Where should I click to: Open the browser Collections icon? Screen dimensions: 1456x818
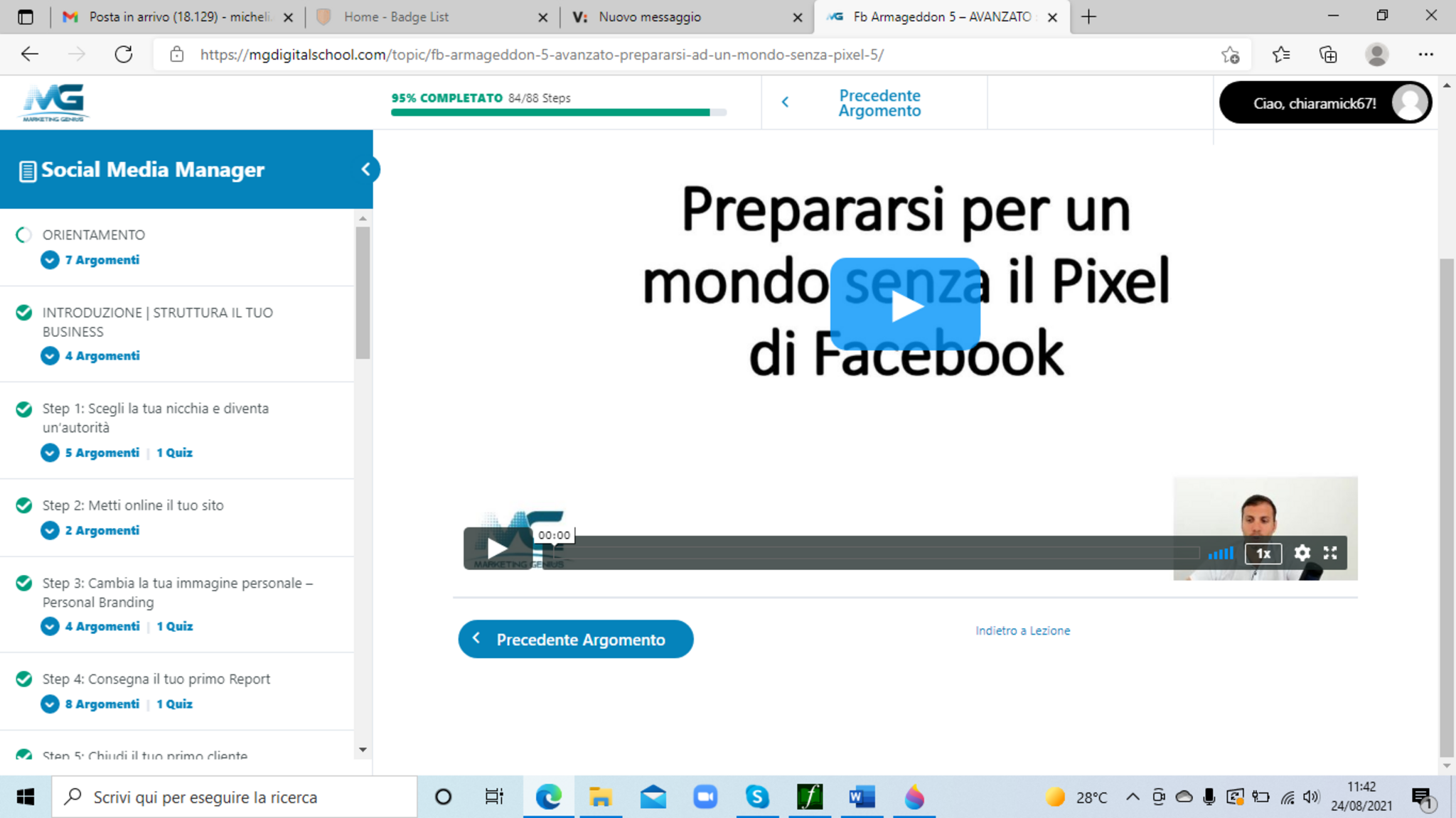coord(1328,55)
